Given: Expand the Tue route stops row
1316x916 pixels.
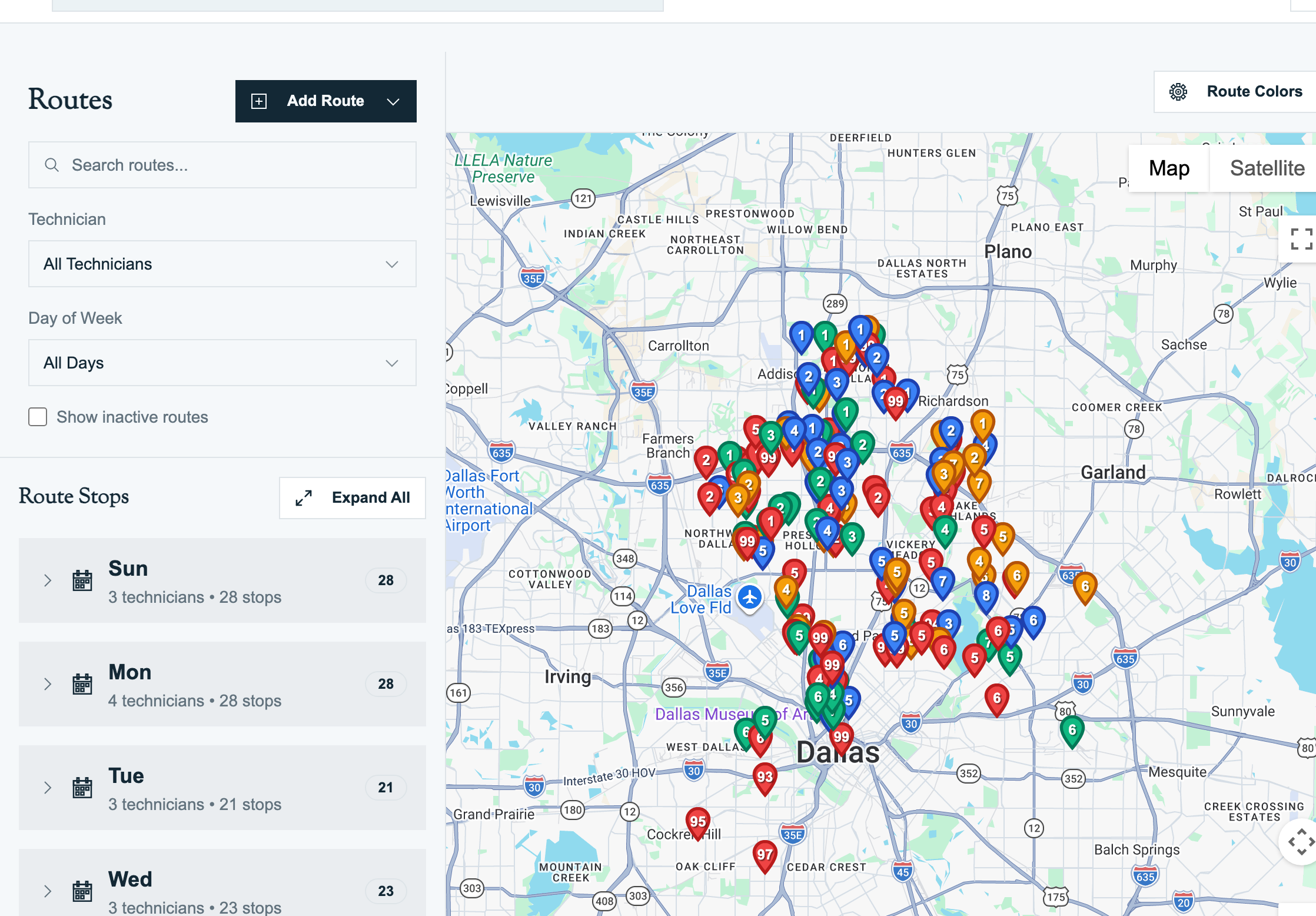Looking at the screenshot, I should (222, 788).
